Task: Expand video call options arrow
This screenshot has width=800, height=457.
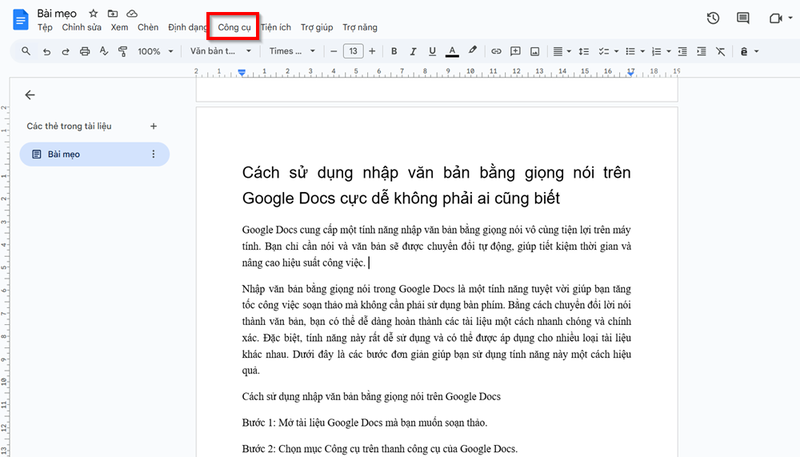Action: pyautogui.click(x=790, y=18)
